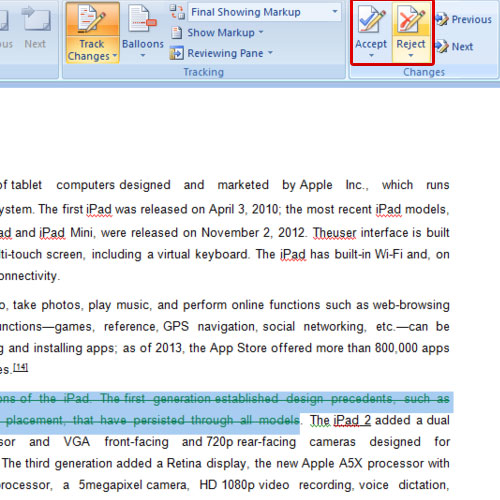Click the underlined text "The iPad 2"

(340, 420)
